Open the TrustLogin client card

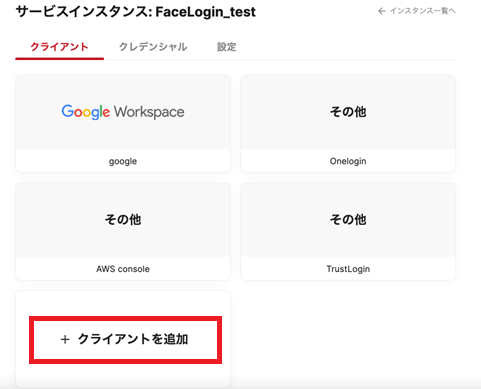[348, 231]
